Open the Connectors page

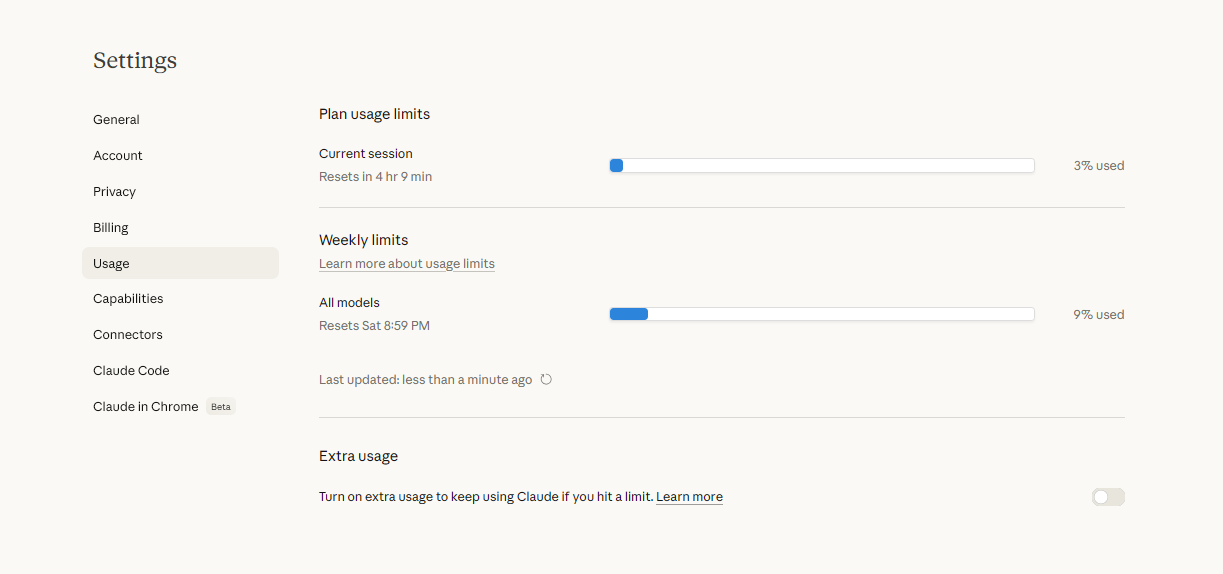coord(128,335)
